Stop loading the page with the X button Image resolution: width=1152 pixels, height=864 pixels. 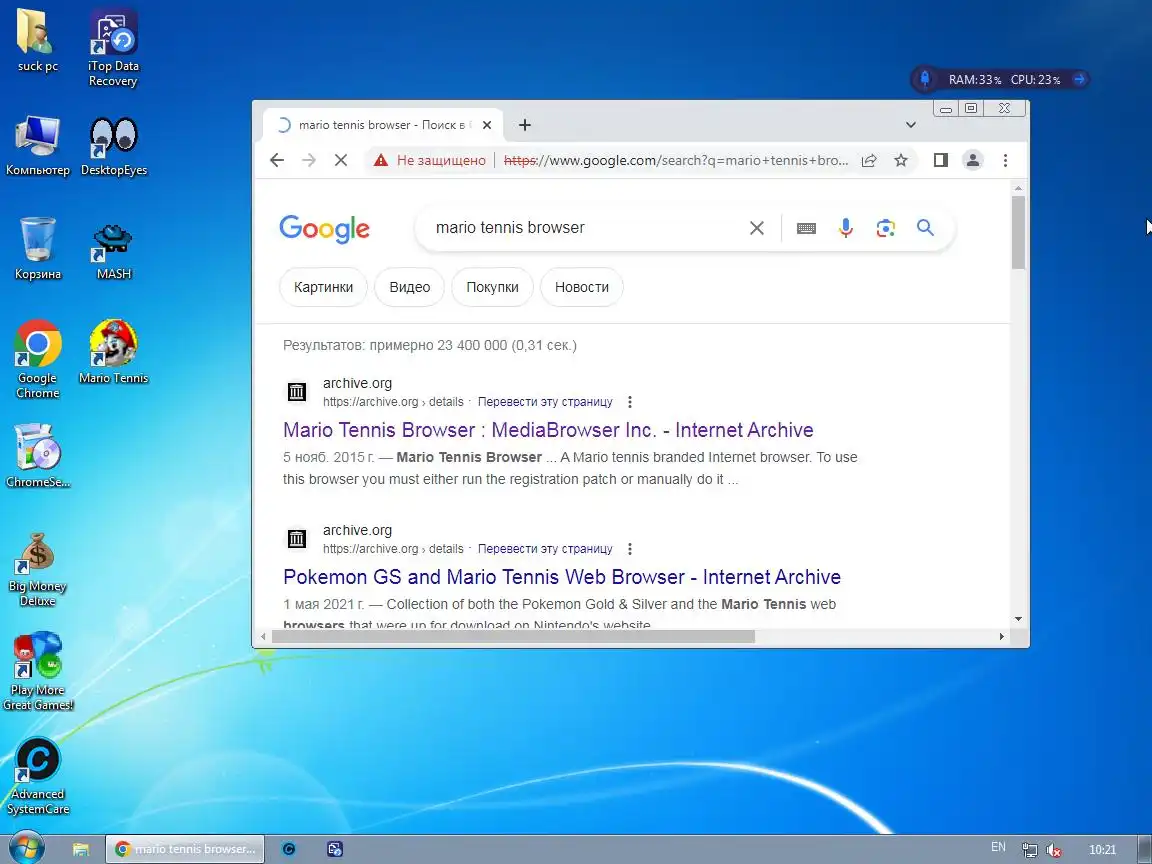(341, 160)
